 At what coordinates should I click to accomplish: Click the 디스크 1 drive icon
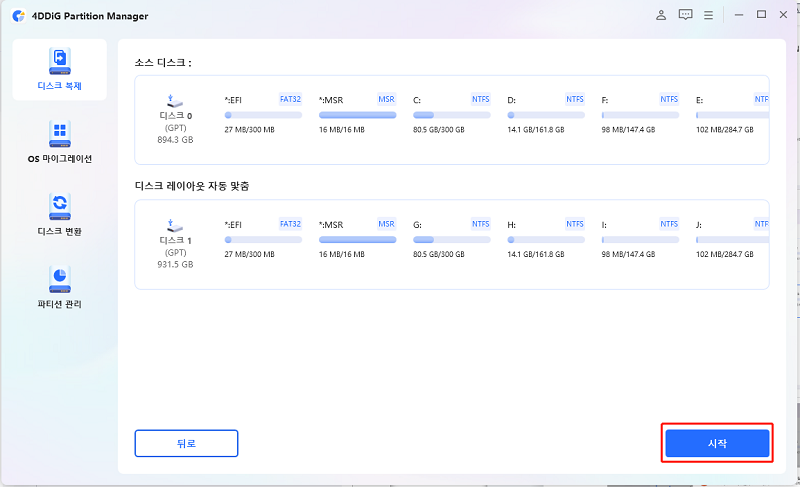pyautogui.click(x=174, y=225)
